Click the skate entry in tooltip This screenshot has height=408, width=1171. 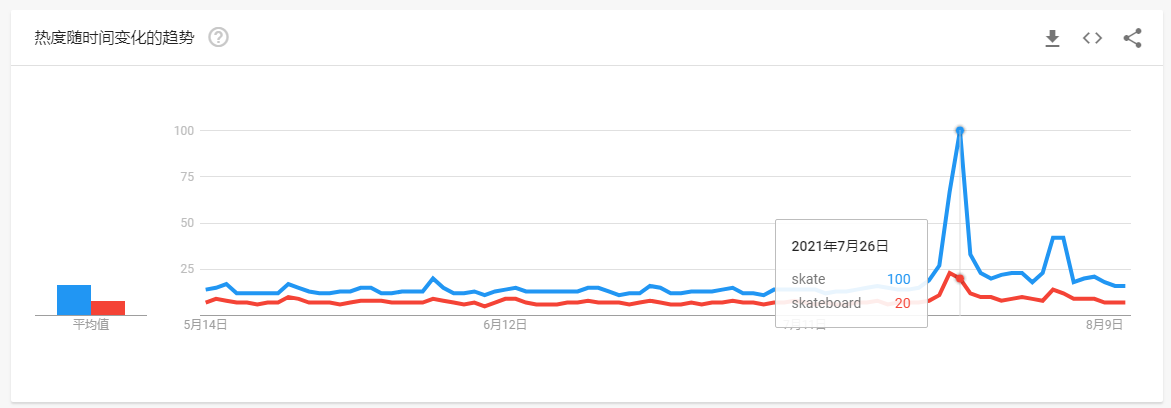(x=809, y=279)
